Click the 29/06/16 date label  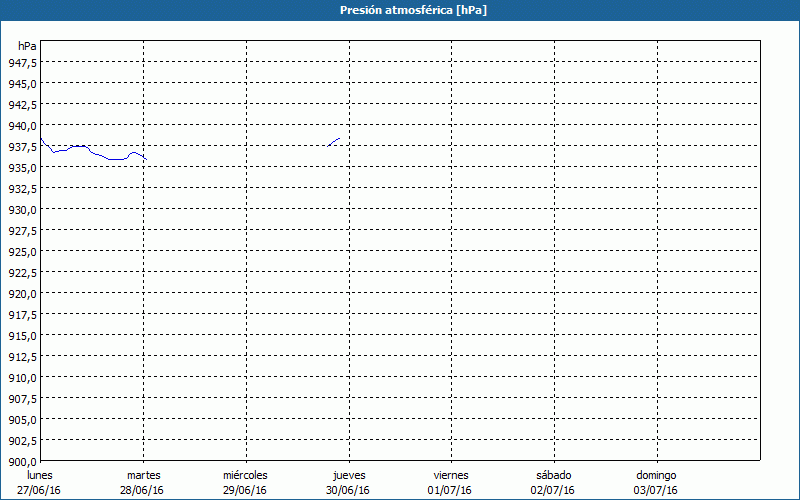click(x=245, y=490)
